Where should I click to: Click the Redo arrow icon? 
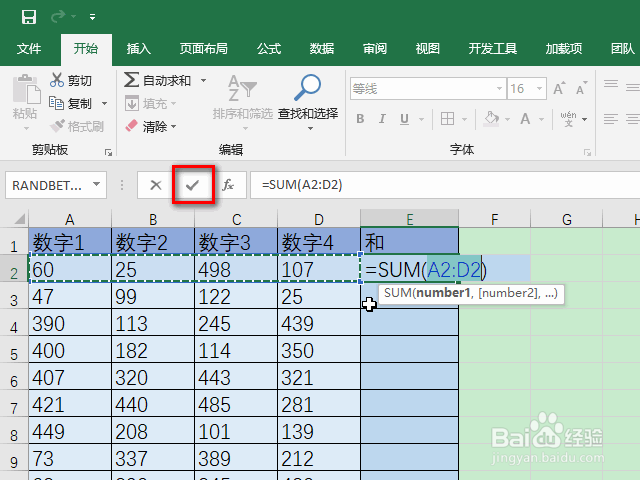pos(58,17)
